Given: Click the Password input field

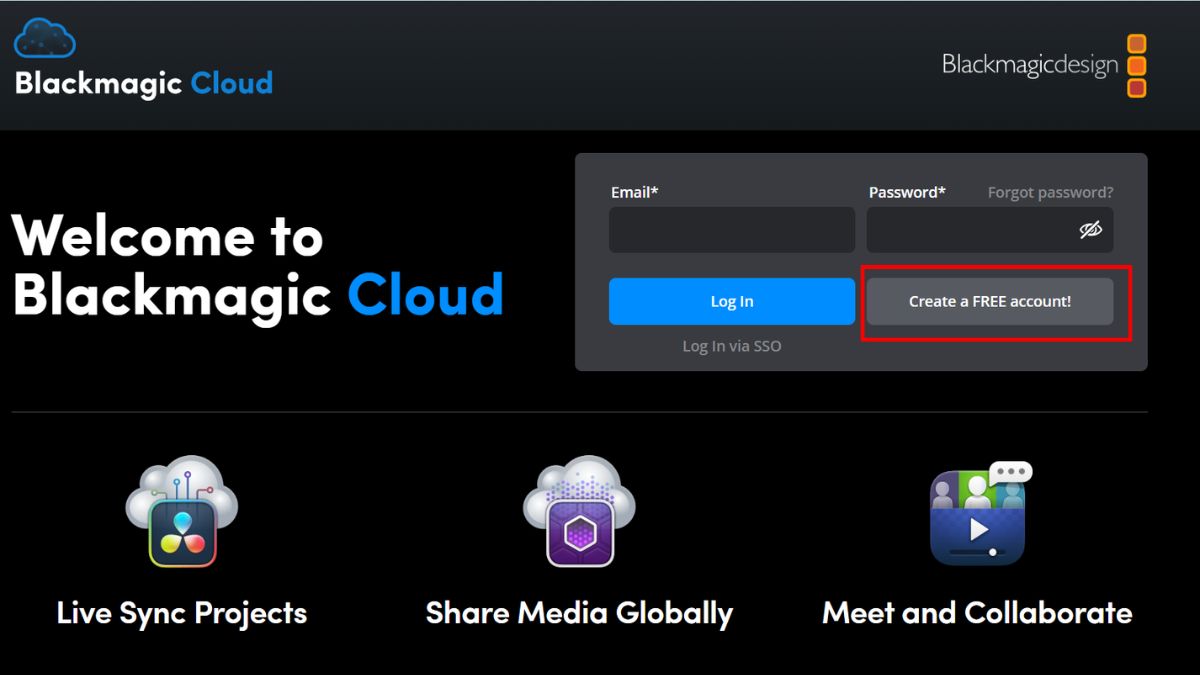Looking at the screenshot, I should (990, 230).
